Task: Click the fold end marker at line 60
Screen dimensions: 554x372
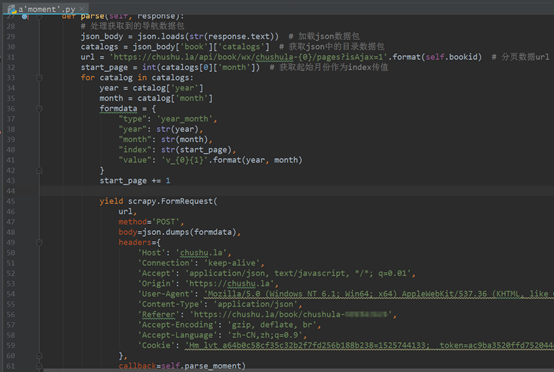Action: [39, 356]
